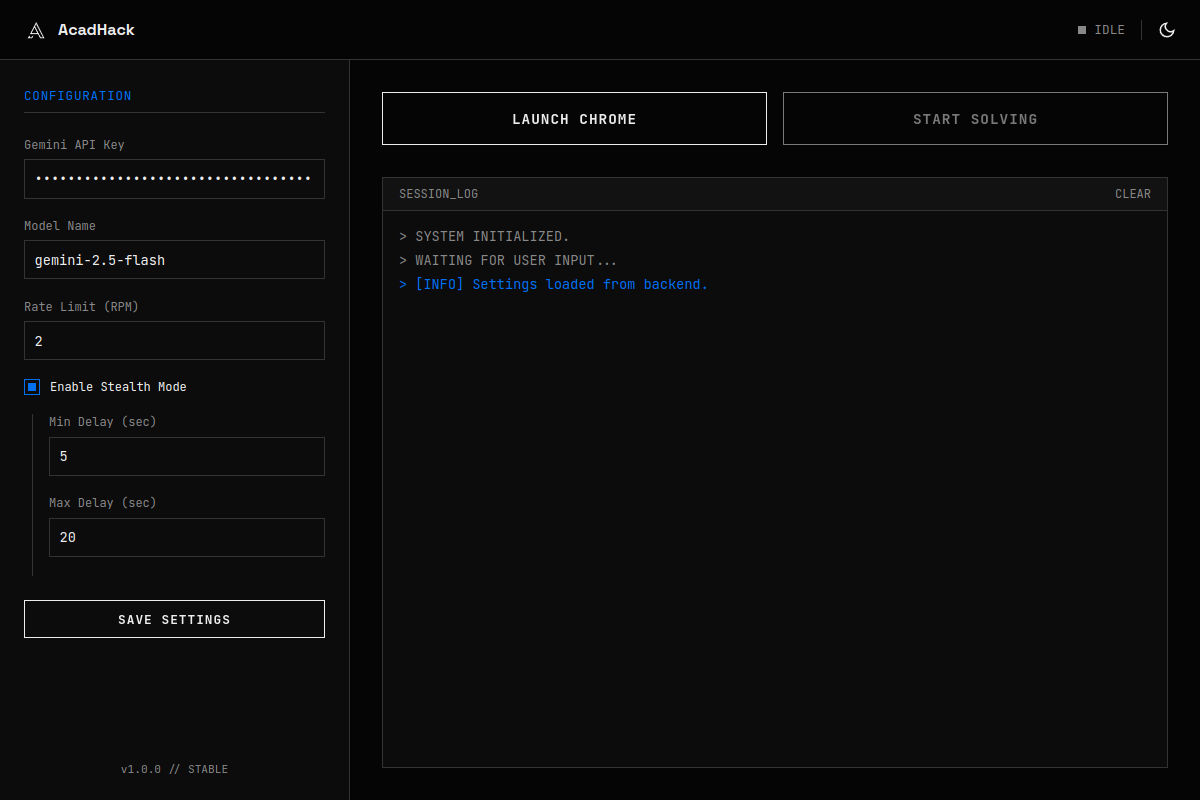Clear the session log via CLEAR
This screenshot has width=1200, height=800.
1133,193
